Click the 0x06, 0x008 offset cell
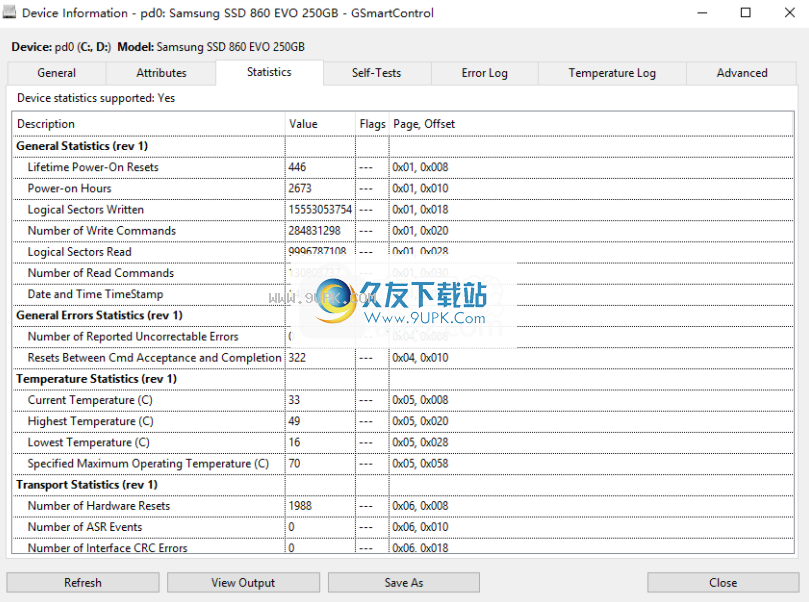 pyautogui.click(x=591, y=506)
